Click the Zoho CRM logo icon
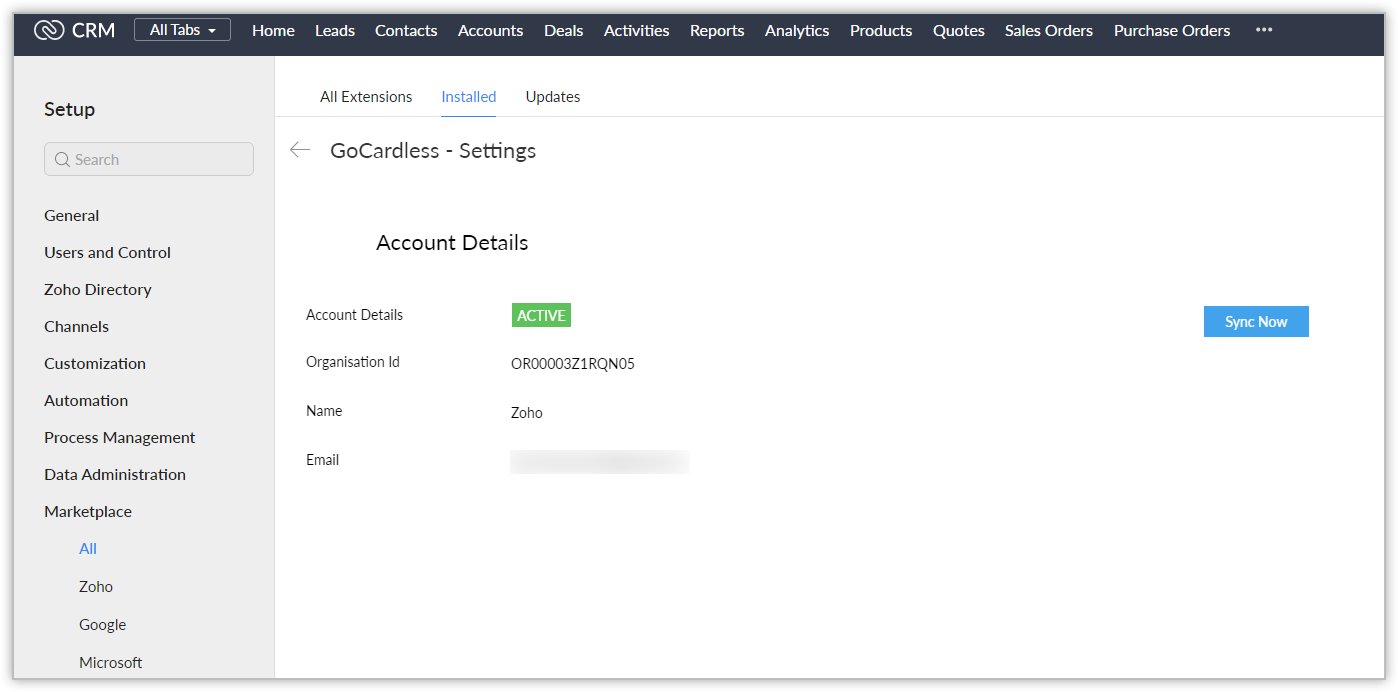This screenshot has height=692, width=1398. [49, 30]
